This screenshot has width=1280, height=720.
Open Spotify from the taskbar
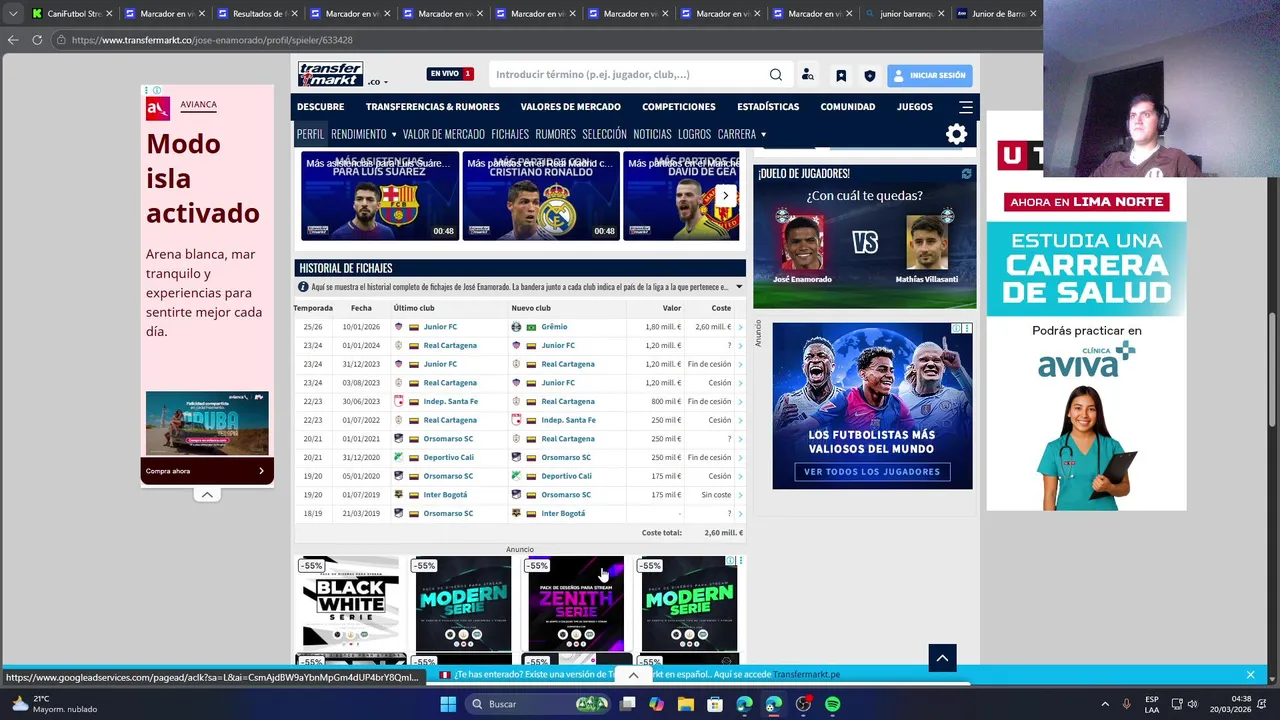[833, 704]
